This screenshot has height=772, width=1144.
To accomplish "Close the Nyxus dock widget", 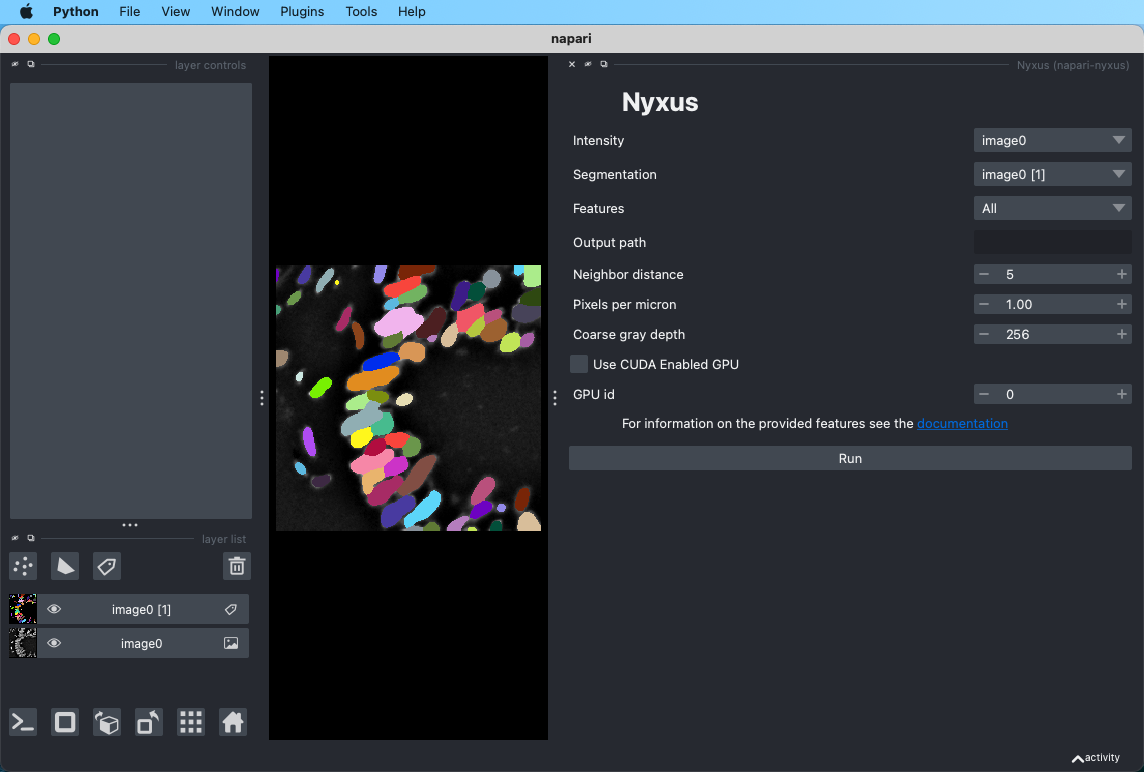I will (572, 64).
